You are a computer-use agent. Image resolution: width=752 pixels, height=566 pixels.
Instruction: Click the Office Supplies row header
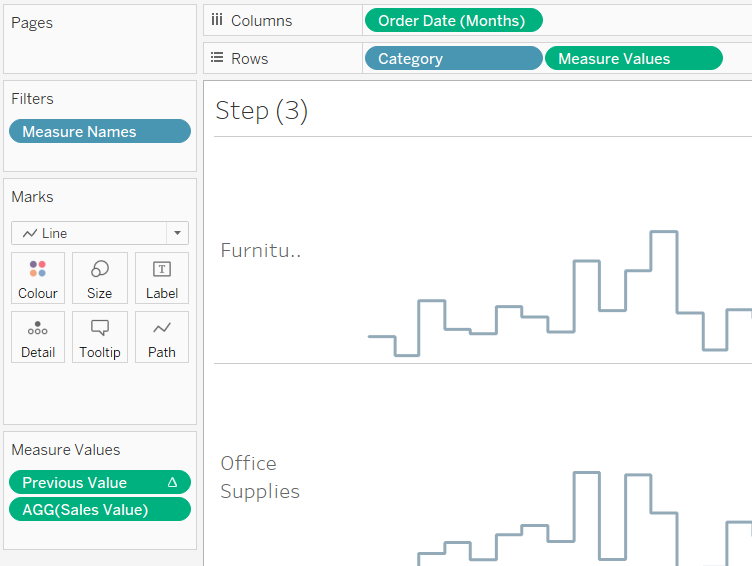pos(260,477)
